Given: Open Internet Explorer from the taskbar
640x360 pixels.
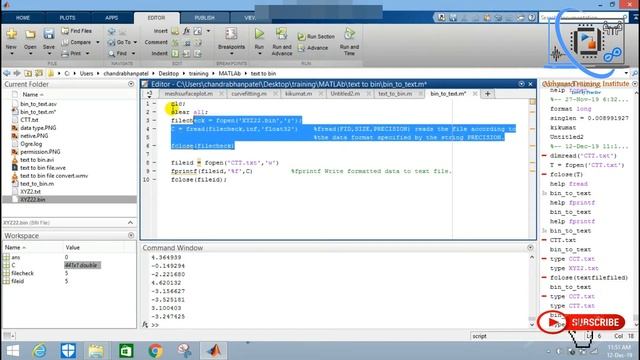Looking at the screenshot, I should 40,351.
